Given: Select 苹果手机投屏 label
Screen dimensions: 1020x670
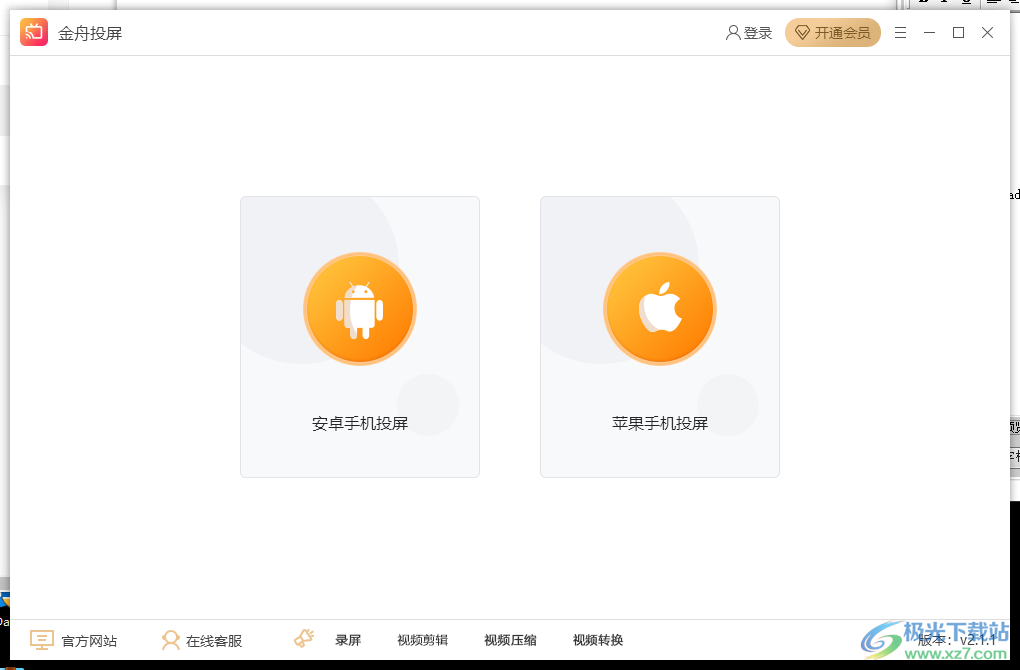Looking at the screenshot, I should pyautogui.click(x=660, y=423).
